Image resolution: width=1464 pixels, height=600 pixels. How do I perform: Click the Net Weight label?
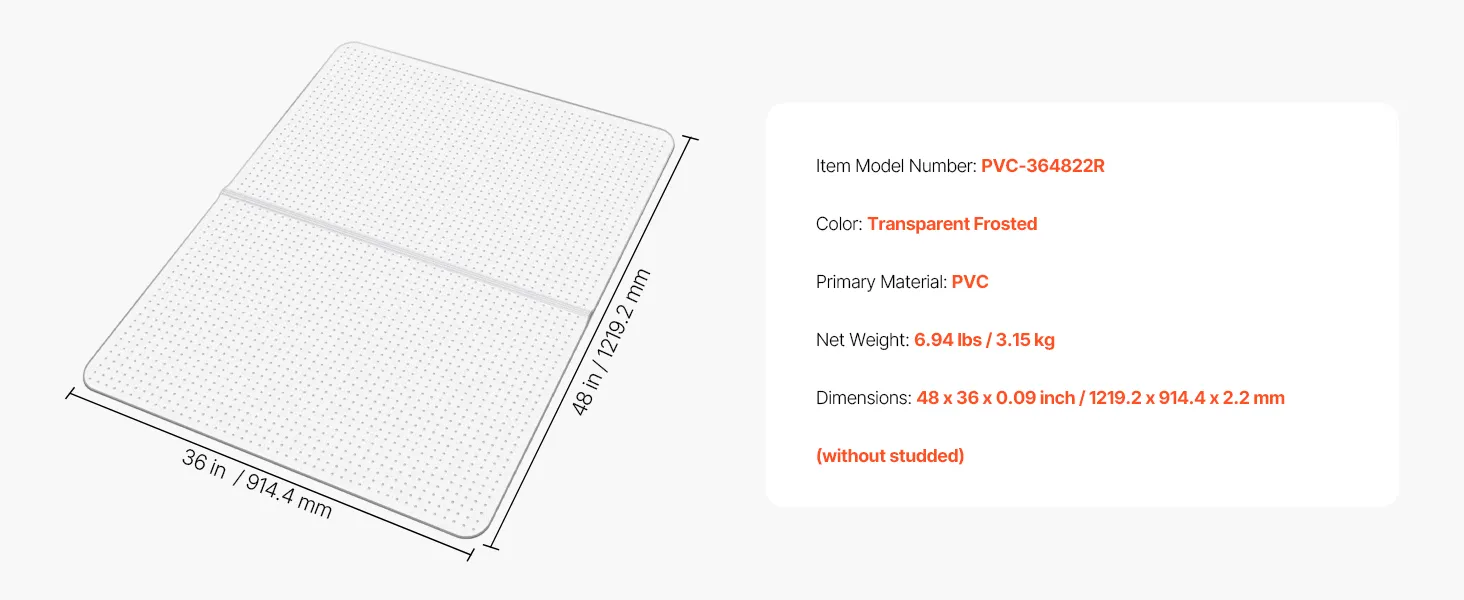coord(862,340)
